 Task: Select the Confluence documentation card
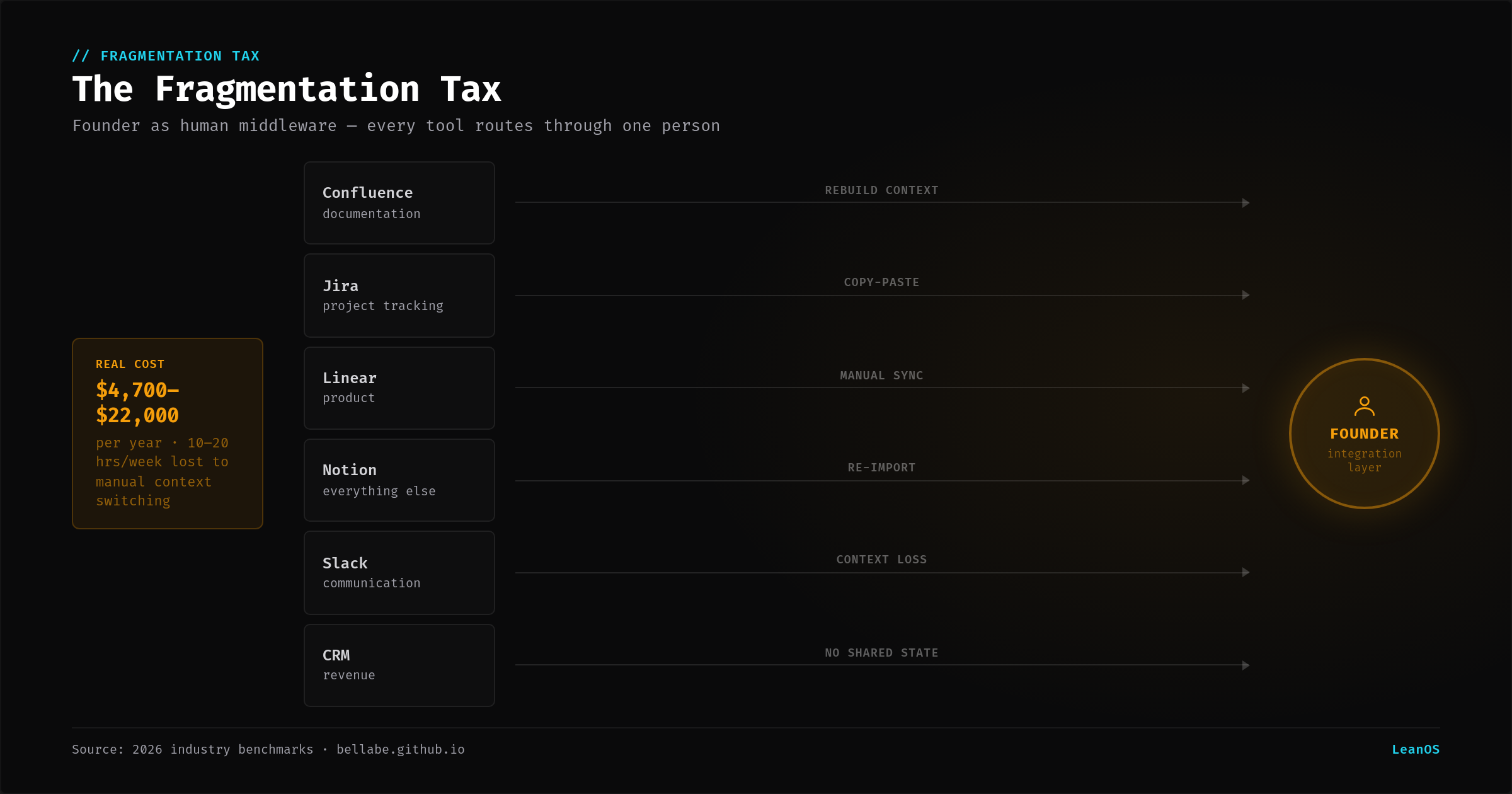tap(399, 202)
